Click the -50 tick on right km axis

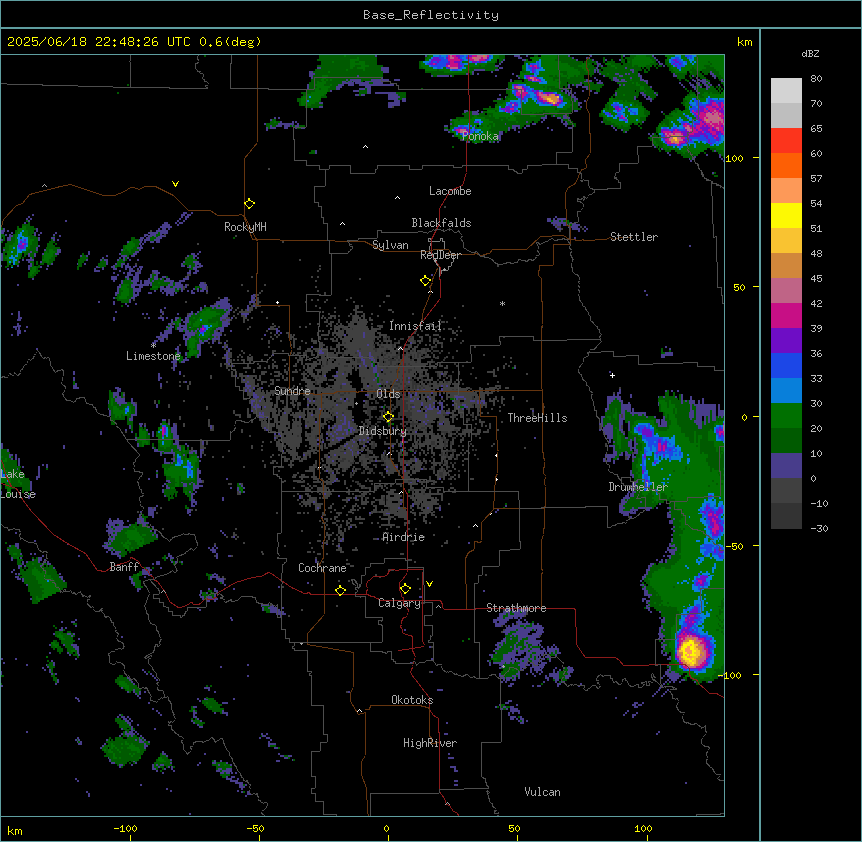(734, 546)
